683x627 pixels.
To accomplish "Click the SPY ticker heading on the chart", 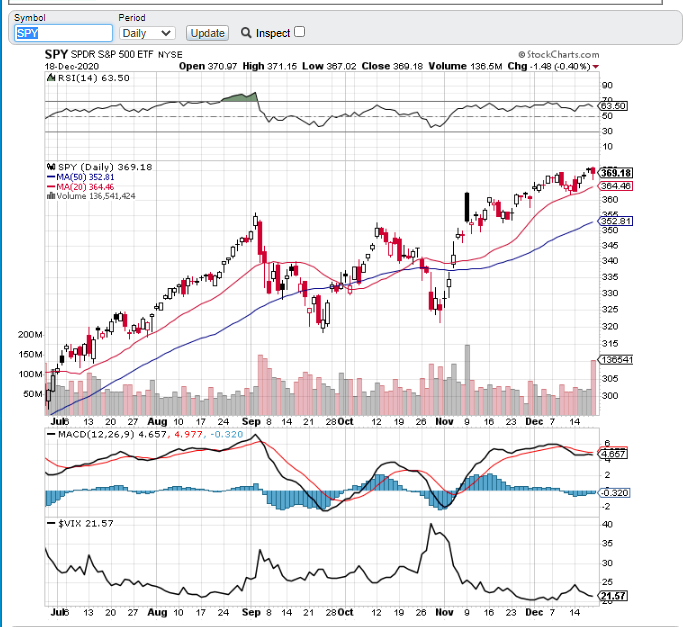I will [x=56, y=54].
